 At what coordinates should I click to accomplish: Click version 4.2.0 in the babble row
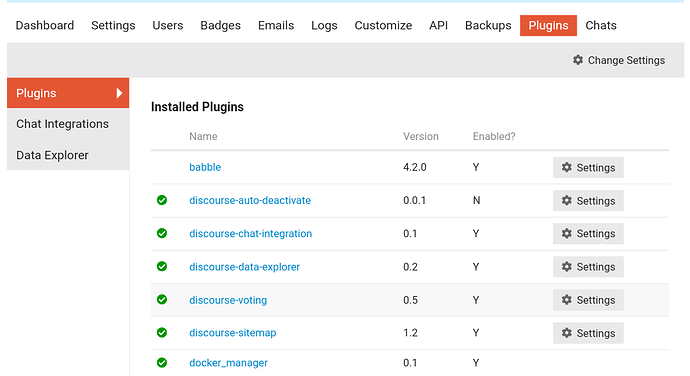pyautogui.click(x=415, y=167)
